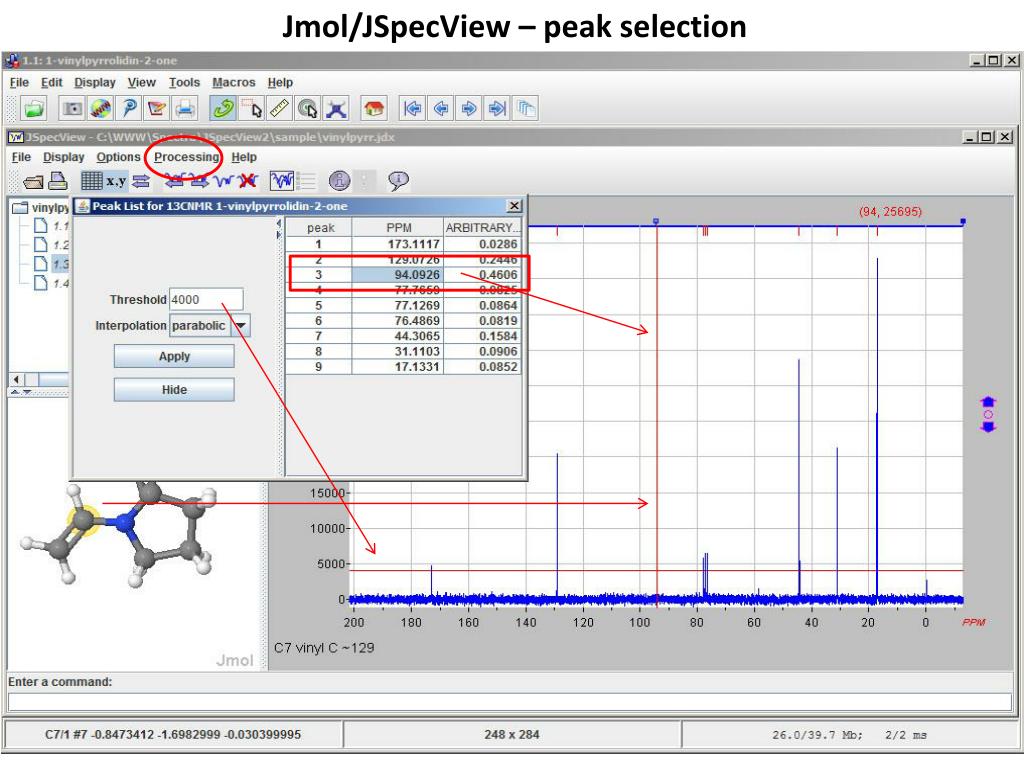The width and height of the screenshot is (1024, 768).
Task: Return to home view with house icon
Action: [x=374, y=108]
